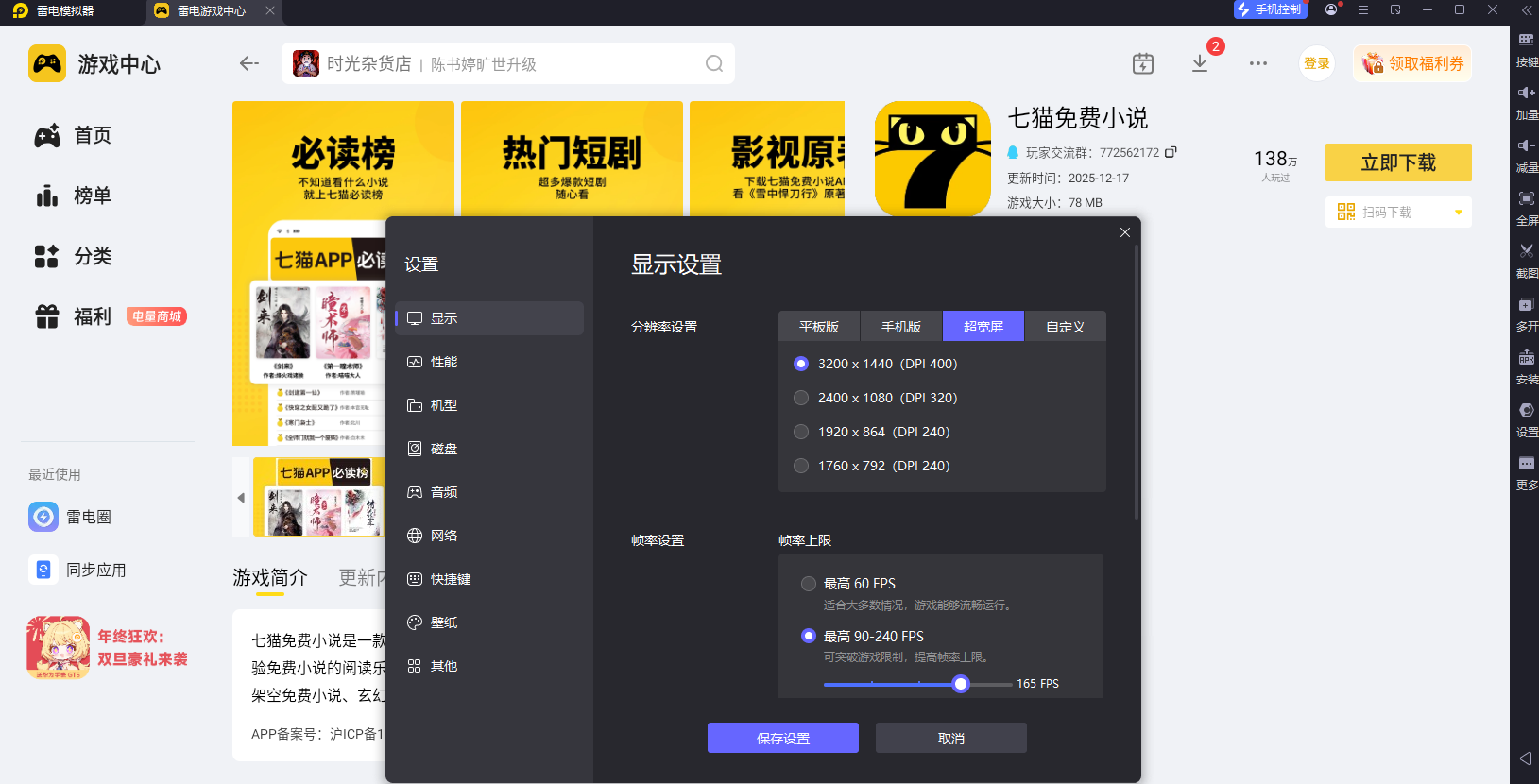The width and height of the screenshot is (1539, 784).
Task: Click the 保存设置 button
Action: click(783, 738)
